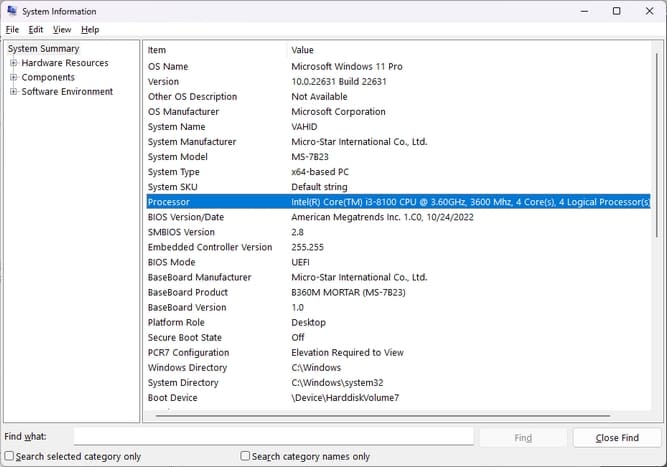Open the Help menu
This screenshot has width=667, height=467.
(90, 29)
